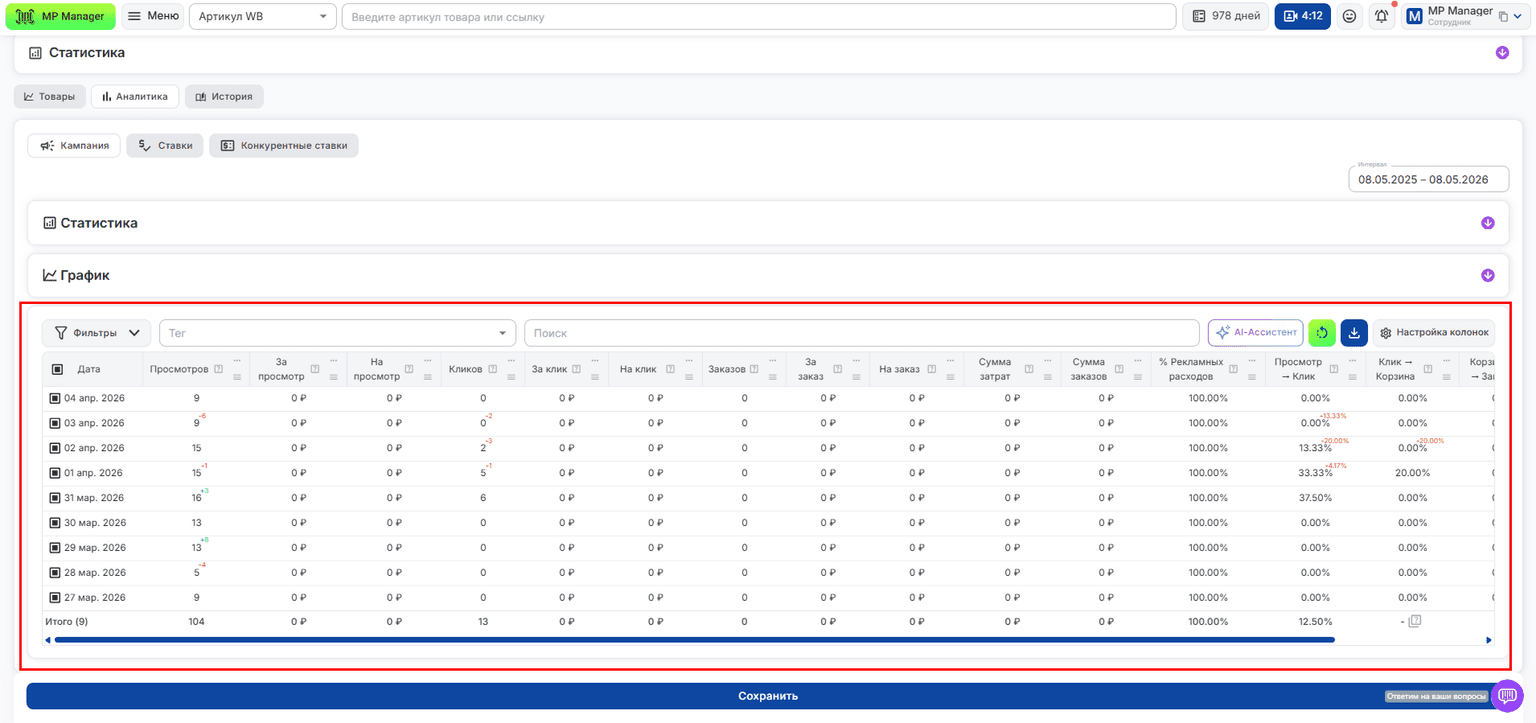
Task: Click the blue download table icon
Action: [x=1354, y=333]
